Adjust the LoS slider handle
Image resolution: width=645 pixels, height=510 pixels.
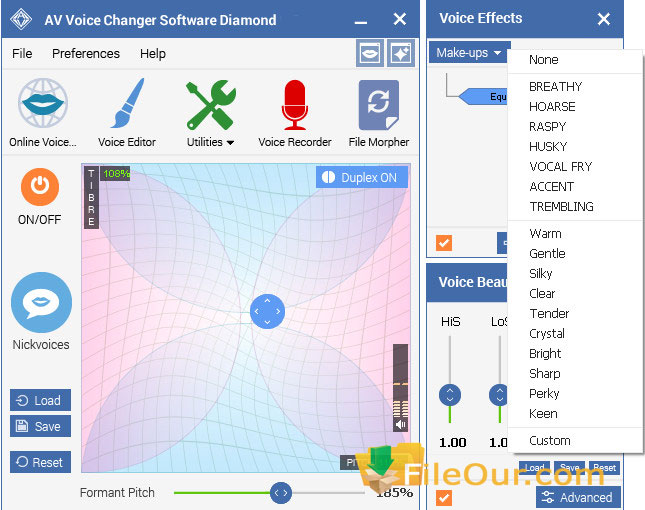click(x=499, y=395)
